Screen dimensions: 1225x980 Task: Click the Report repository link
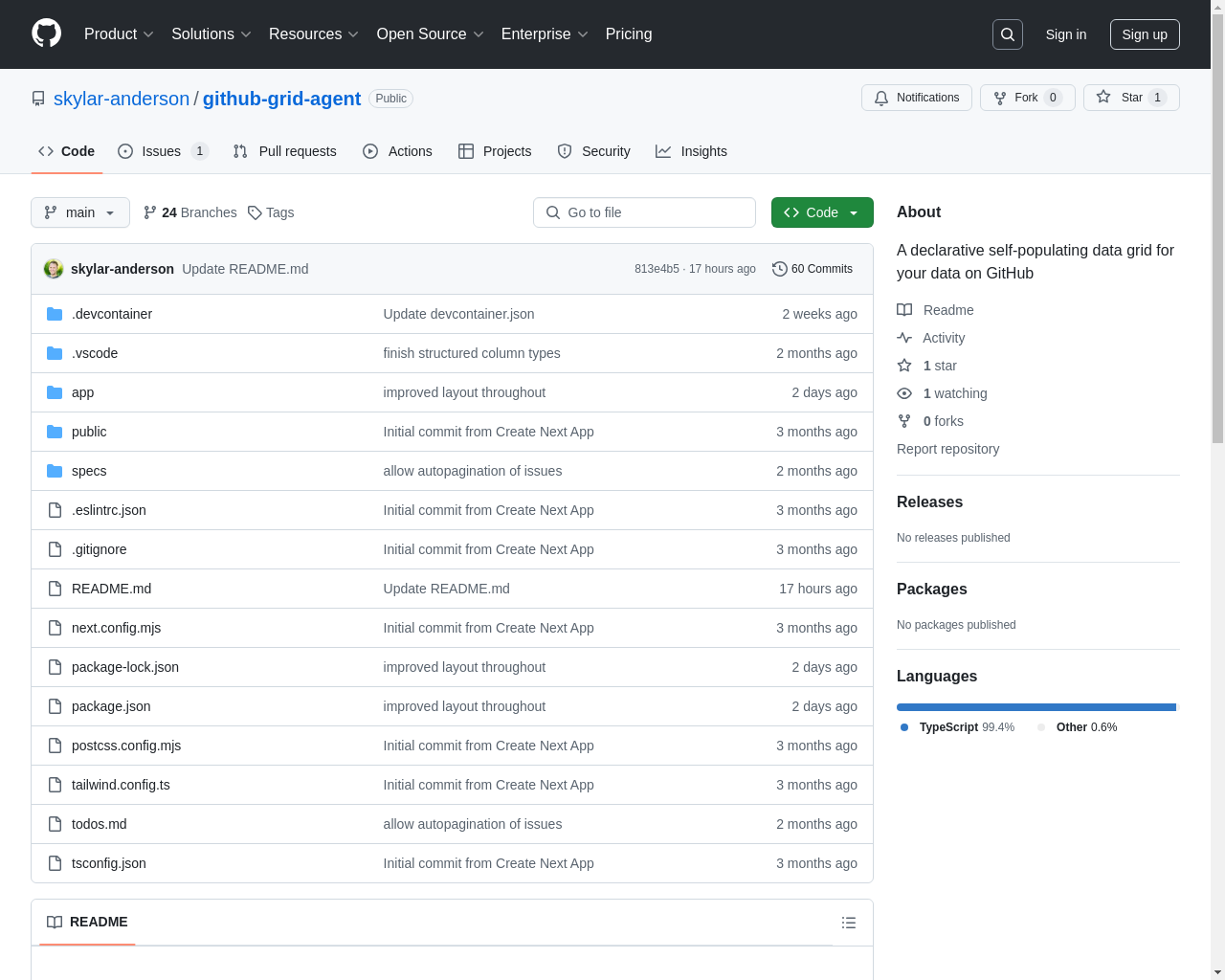(947, 449)
